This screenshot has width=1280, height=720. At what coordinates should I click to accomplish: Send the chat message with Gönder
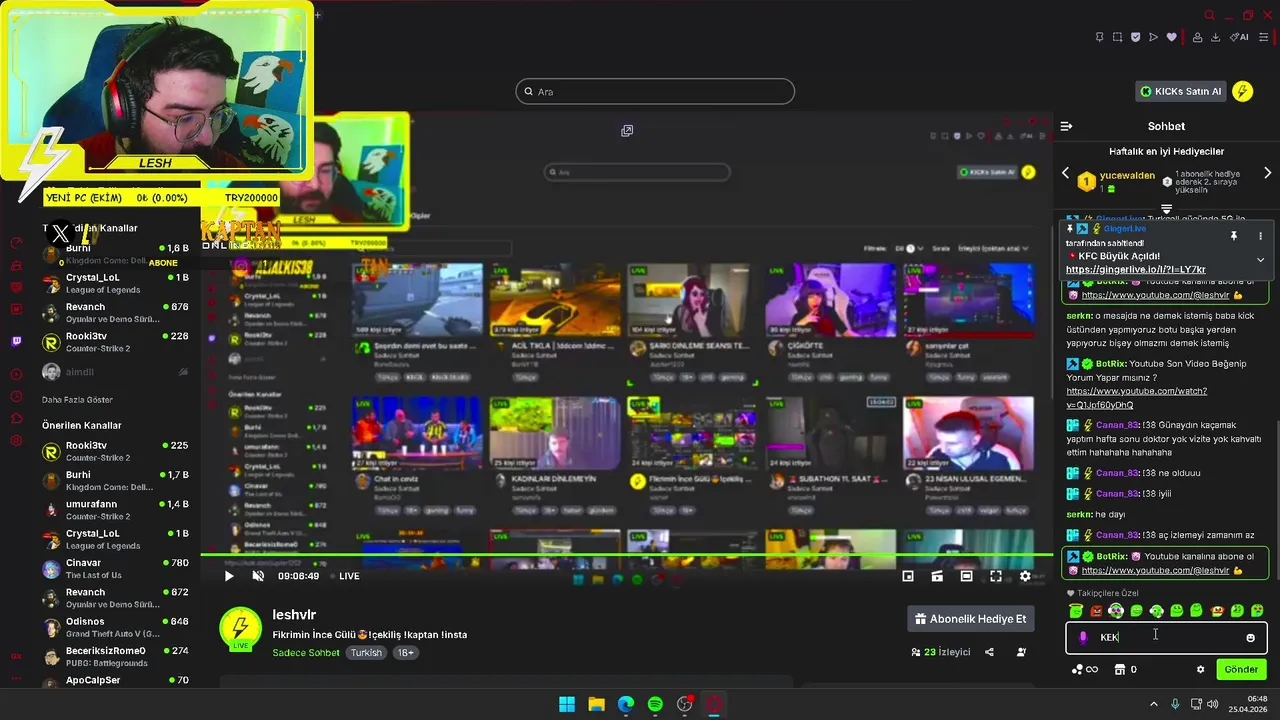tap(1241, 670)
